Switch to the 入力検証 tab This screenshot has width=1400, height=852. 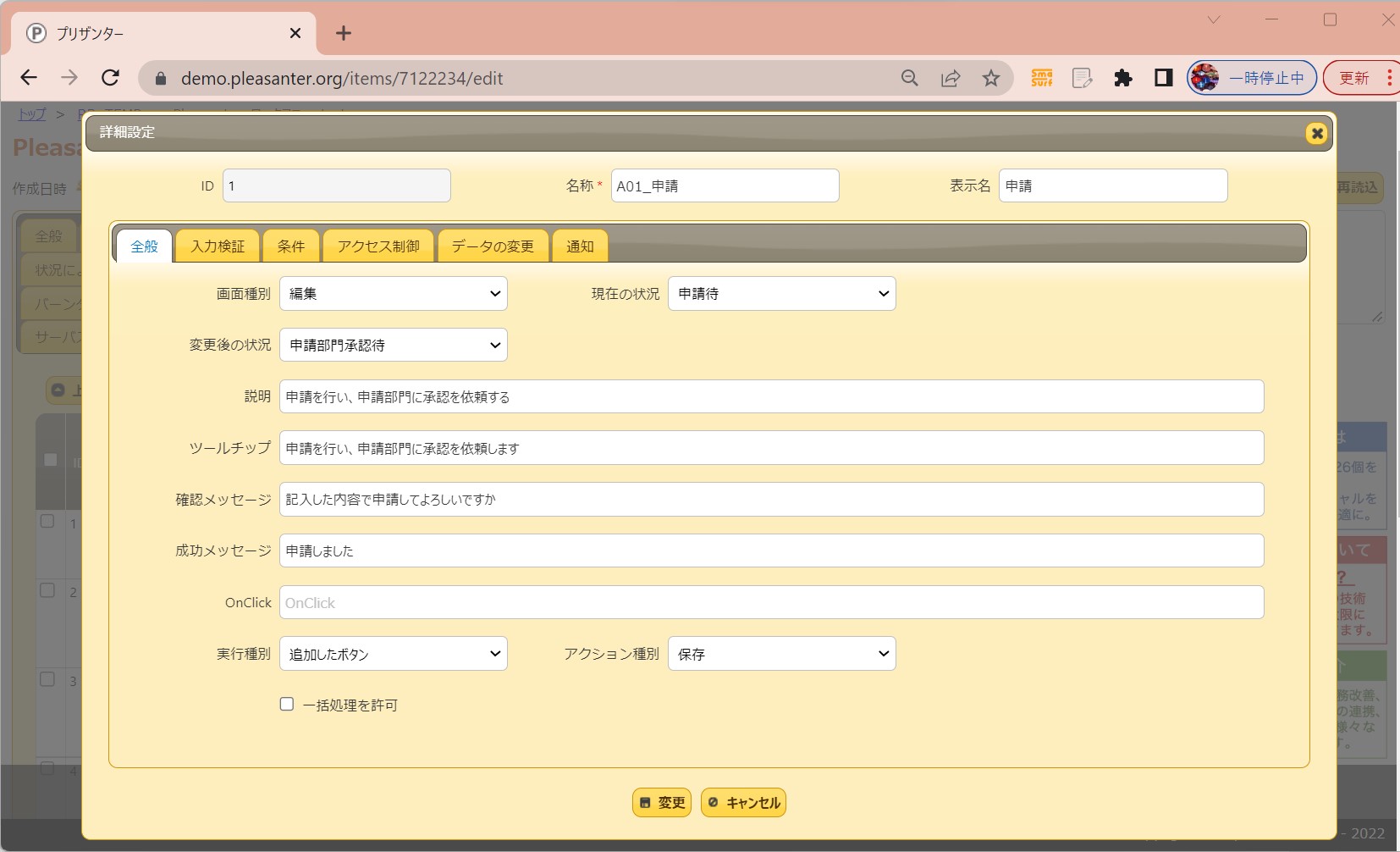point(218,246)
